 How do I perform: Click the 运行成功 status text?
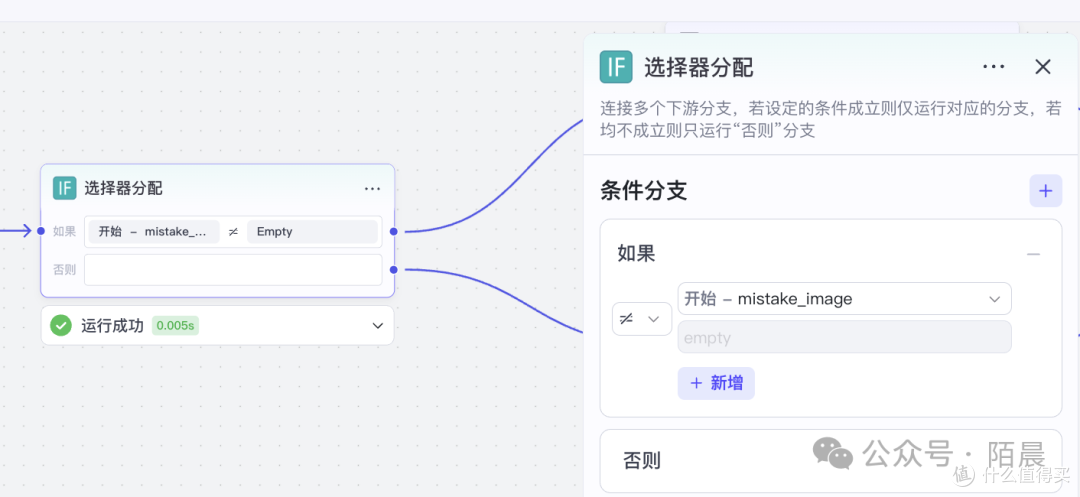pos(112,326)
